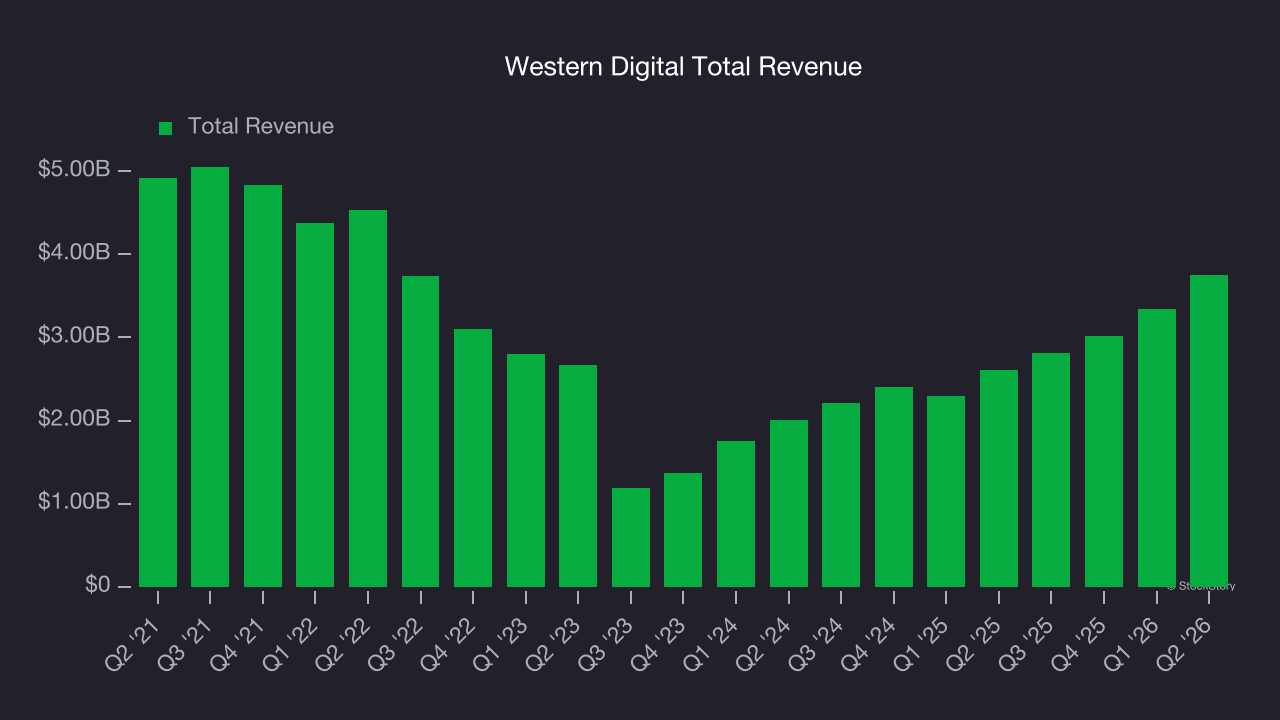This screenshot has width=1280, height=720.
Task: Select the Q4 '23 revenue bar
Action: tap(683, 530)
